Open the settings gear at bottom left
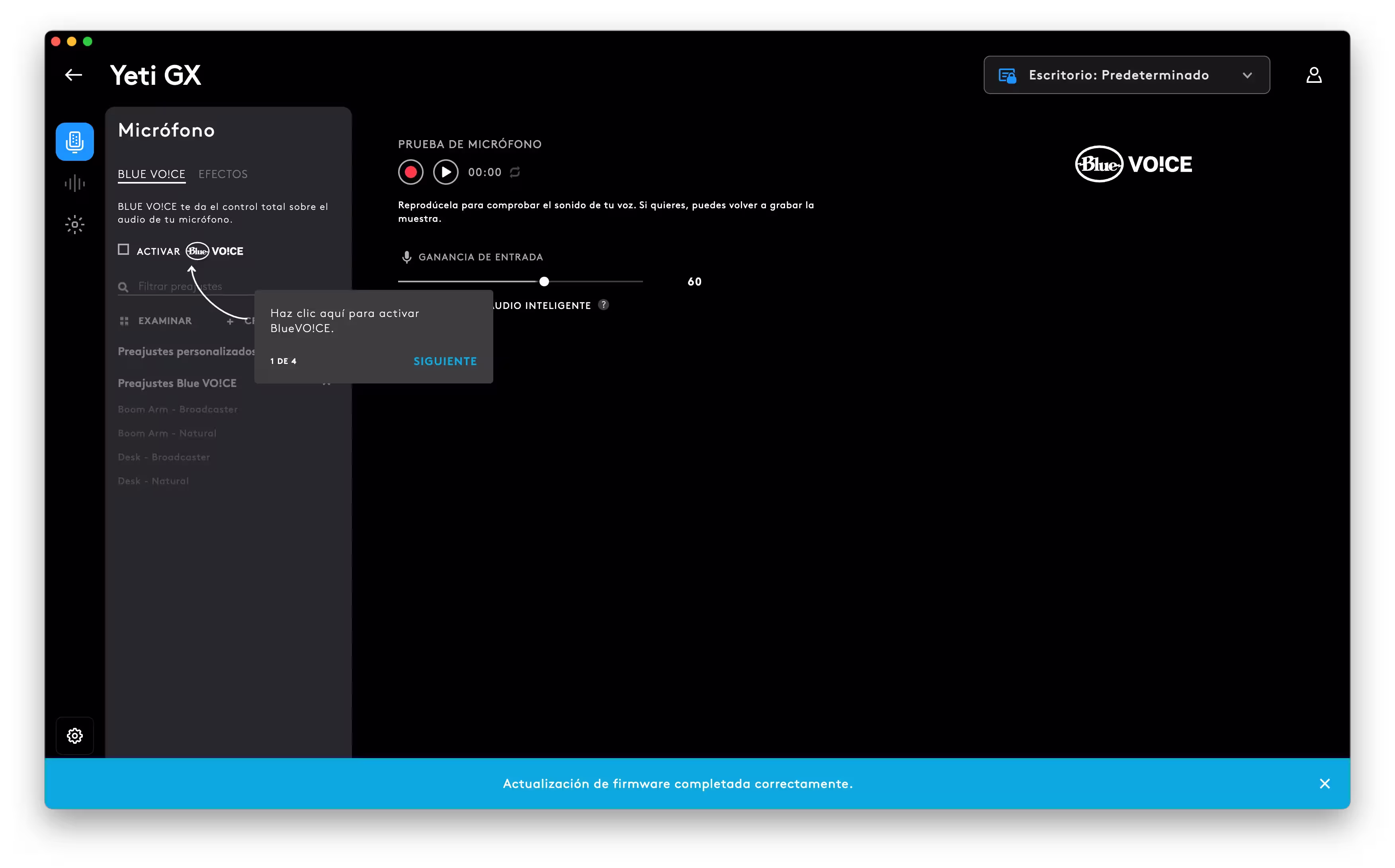 74,735
